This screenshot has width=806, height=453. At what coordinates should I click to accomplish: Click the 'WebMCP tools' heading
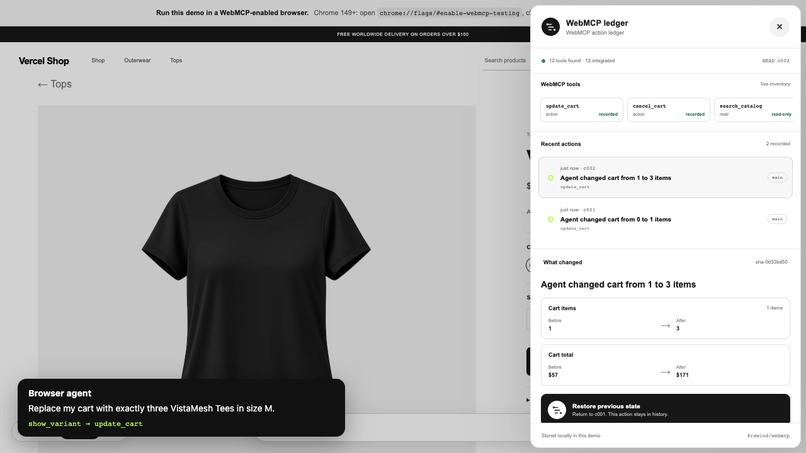pyautogui.click(x=560, y=84)
